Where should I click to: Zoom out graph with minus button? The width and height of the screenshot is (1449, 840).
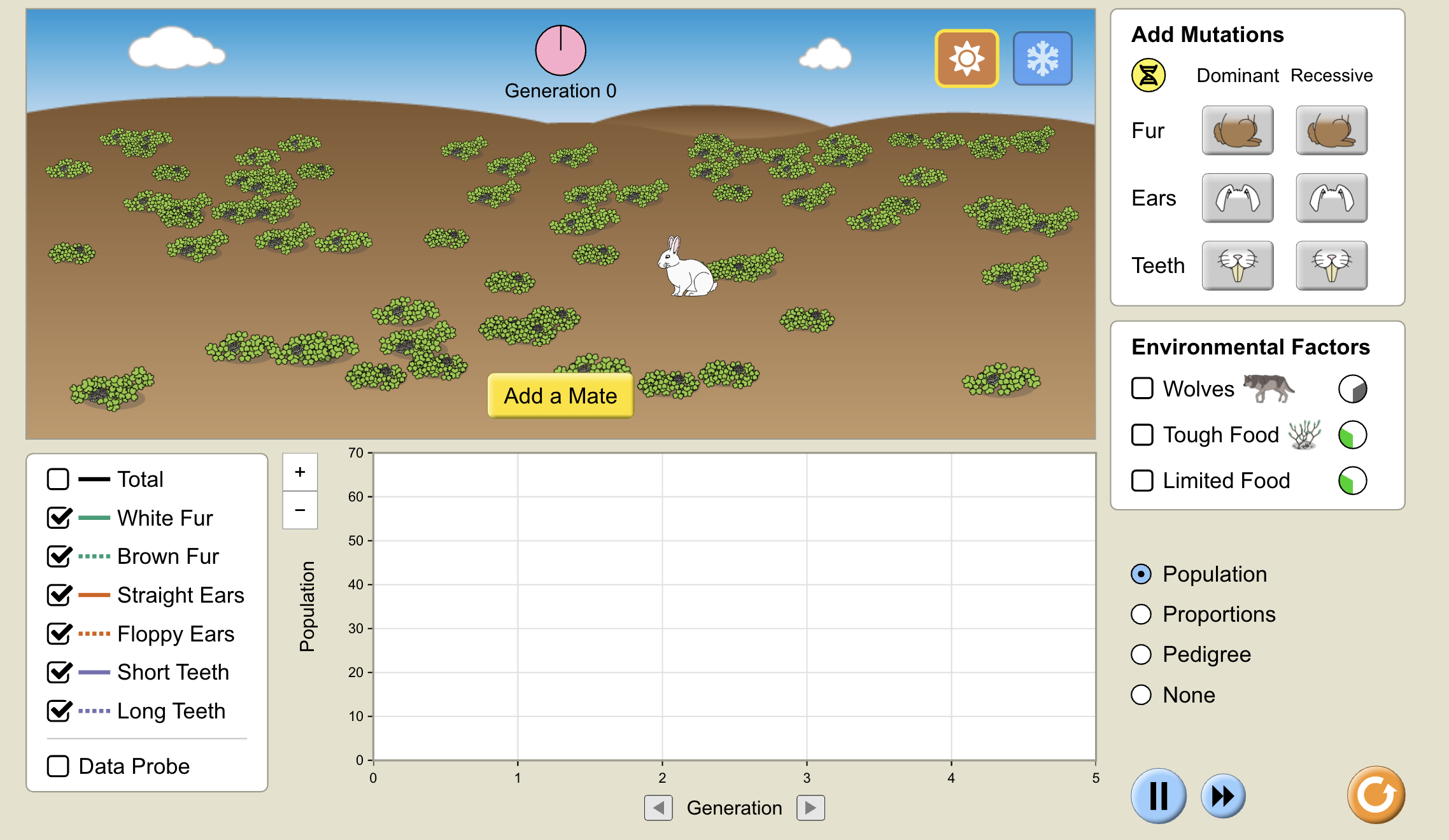[300, 510]
